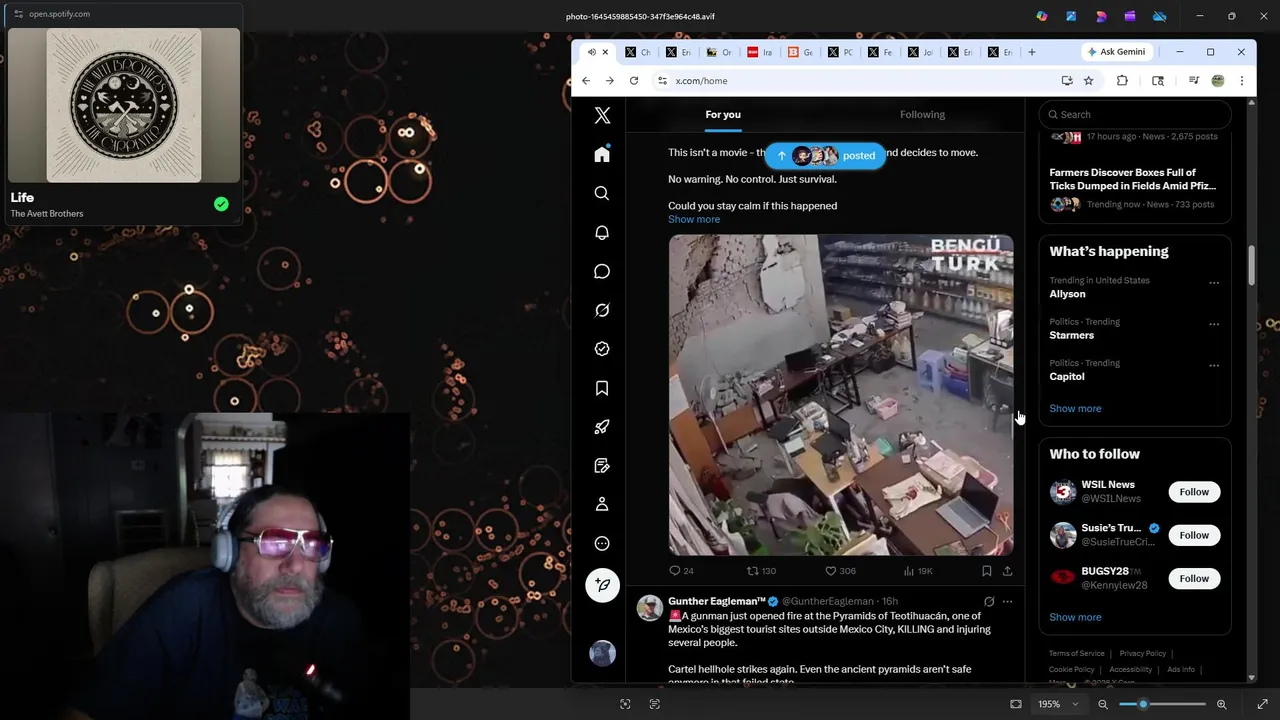The image size is (1280, 720).
Task: Open Terms of Service link
Action: 1077,653
